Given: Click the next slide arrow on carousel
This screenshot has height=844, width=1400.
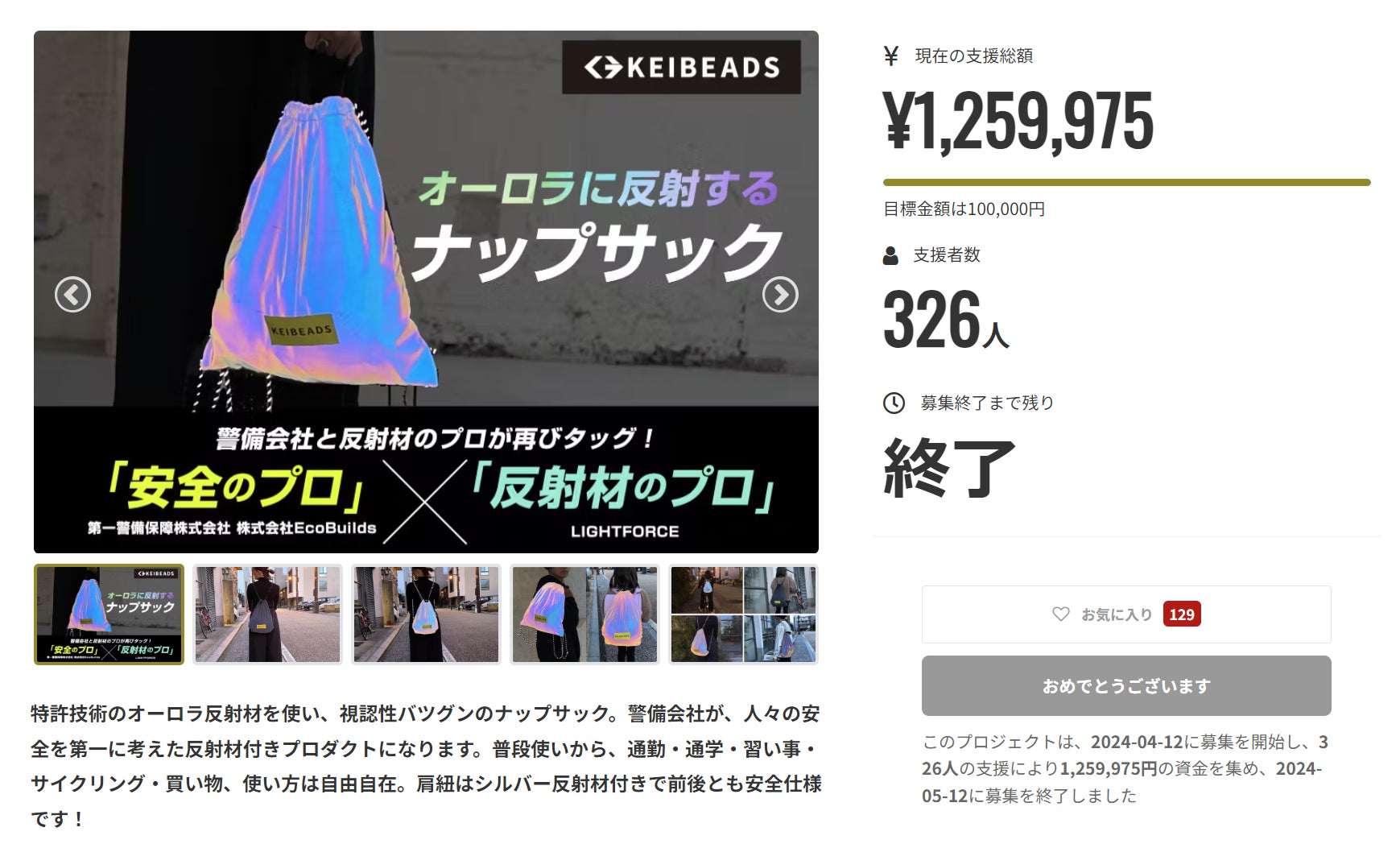Looking at the screenshot, I should 780,295.
